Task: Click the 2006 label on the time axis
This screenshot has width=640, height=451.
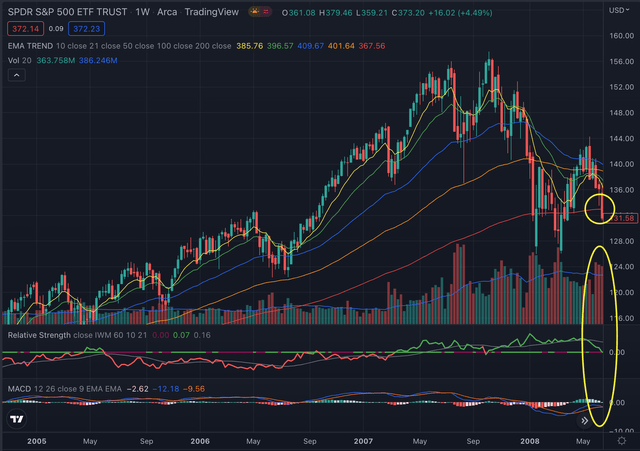Action: pos(200,441)
